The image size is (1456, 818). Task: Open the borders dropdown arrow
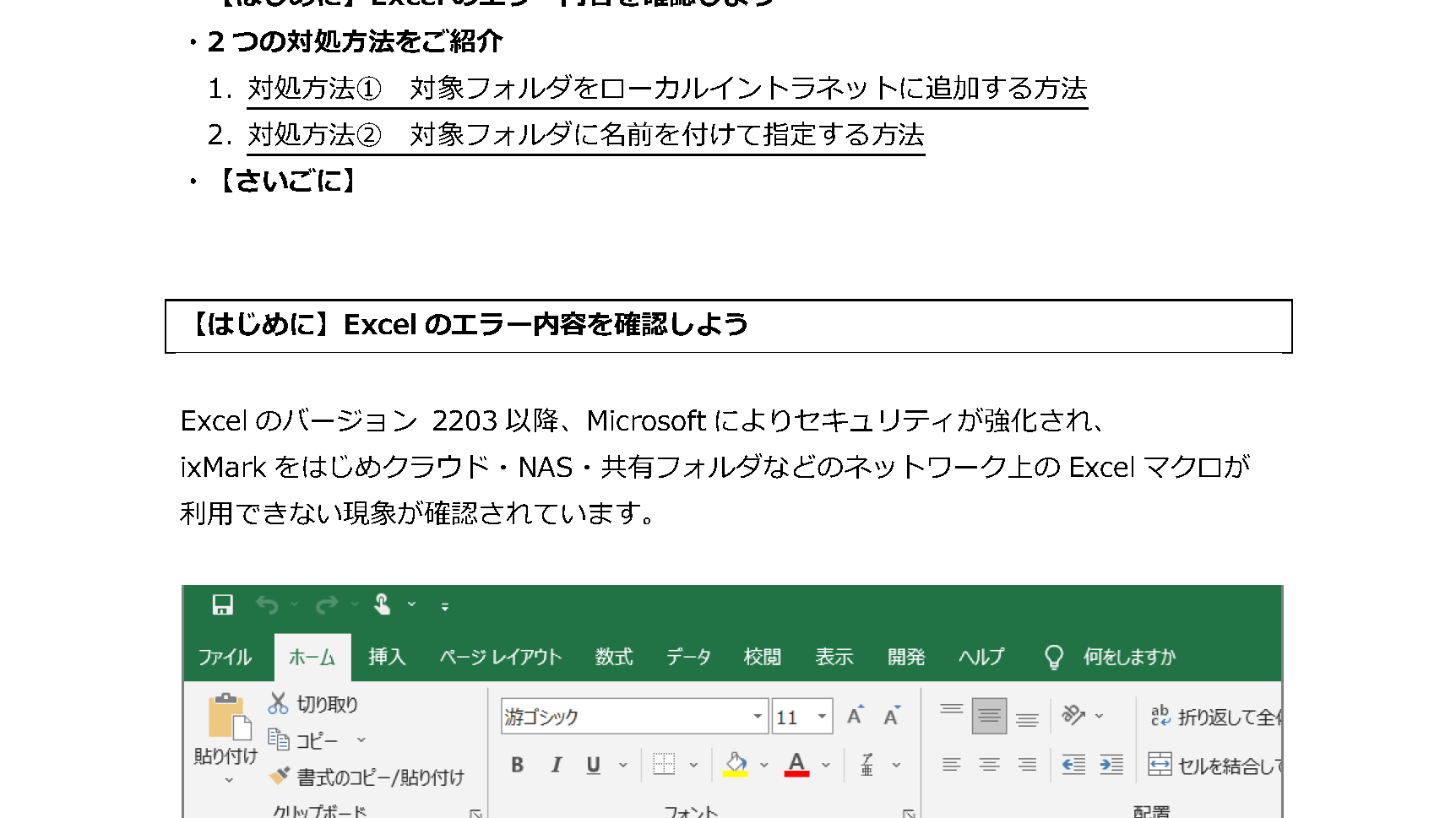point(693,765)
